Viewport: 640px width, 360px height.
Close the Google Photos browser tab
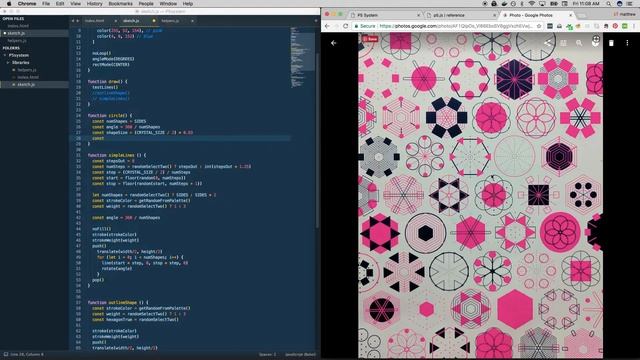571,15
